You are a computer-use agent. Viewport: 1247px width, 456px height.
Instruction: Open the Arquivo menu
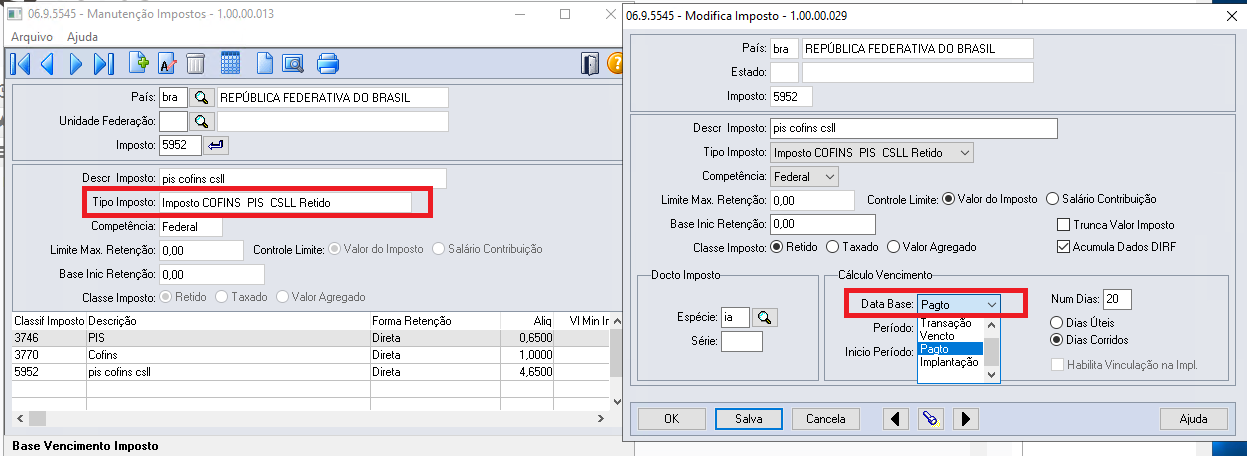click(x=31, y=36)
